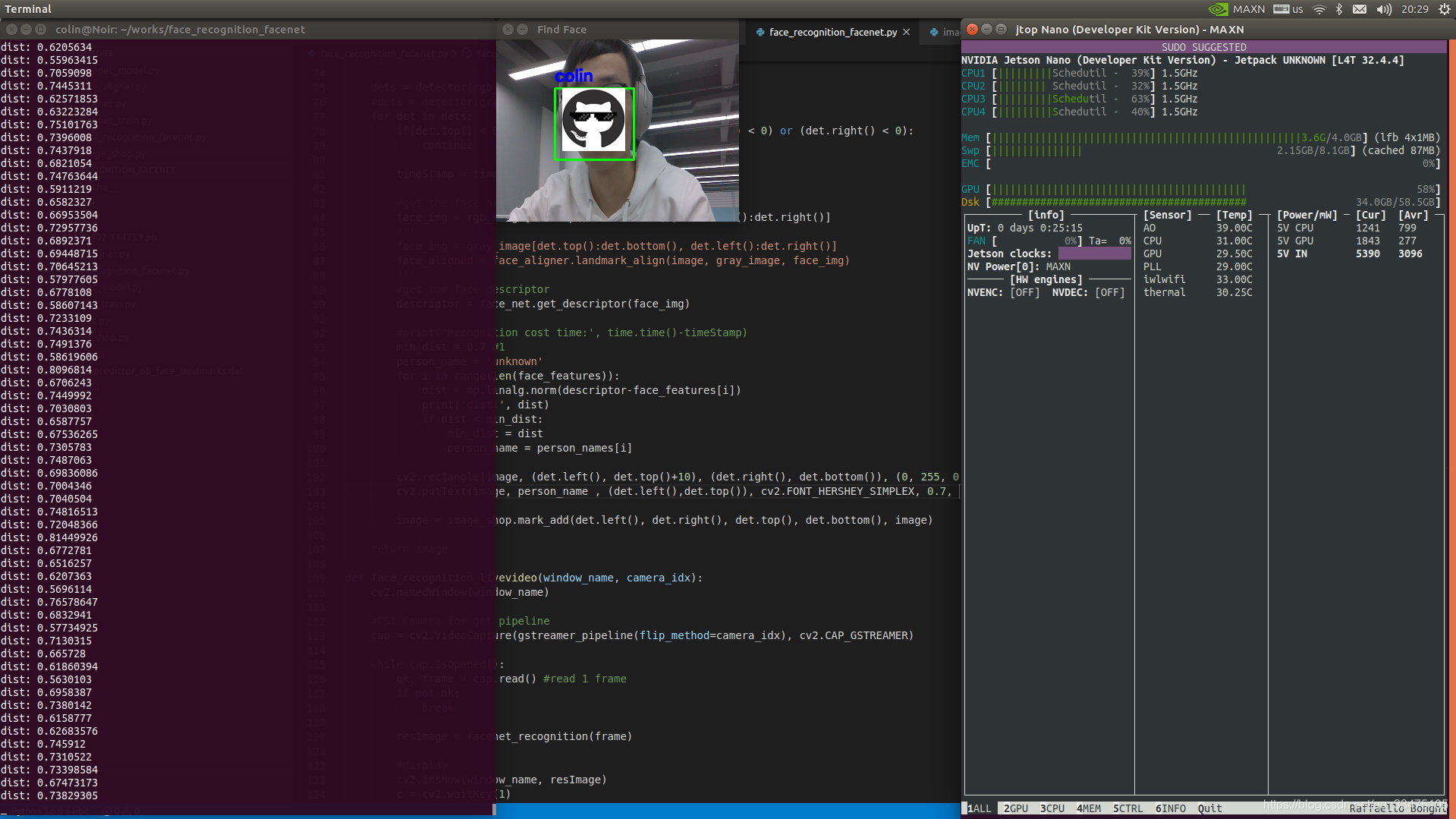The height and width of the screenshot is (819, 1456).
Task: Minimize the jtop Nano window
Action: [x=986, y=29]
